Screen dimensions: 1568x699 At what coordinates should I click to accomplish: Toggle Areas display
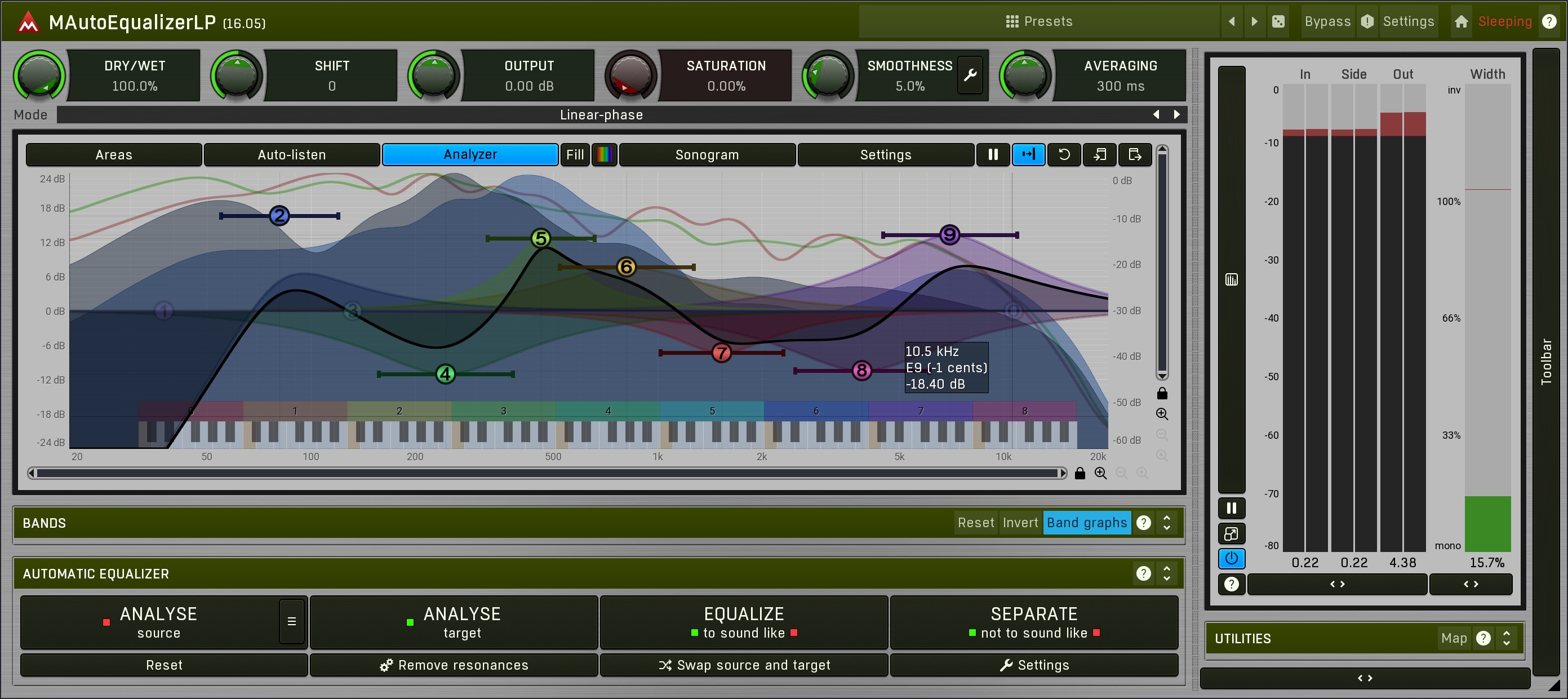(x=113, y=154)
